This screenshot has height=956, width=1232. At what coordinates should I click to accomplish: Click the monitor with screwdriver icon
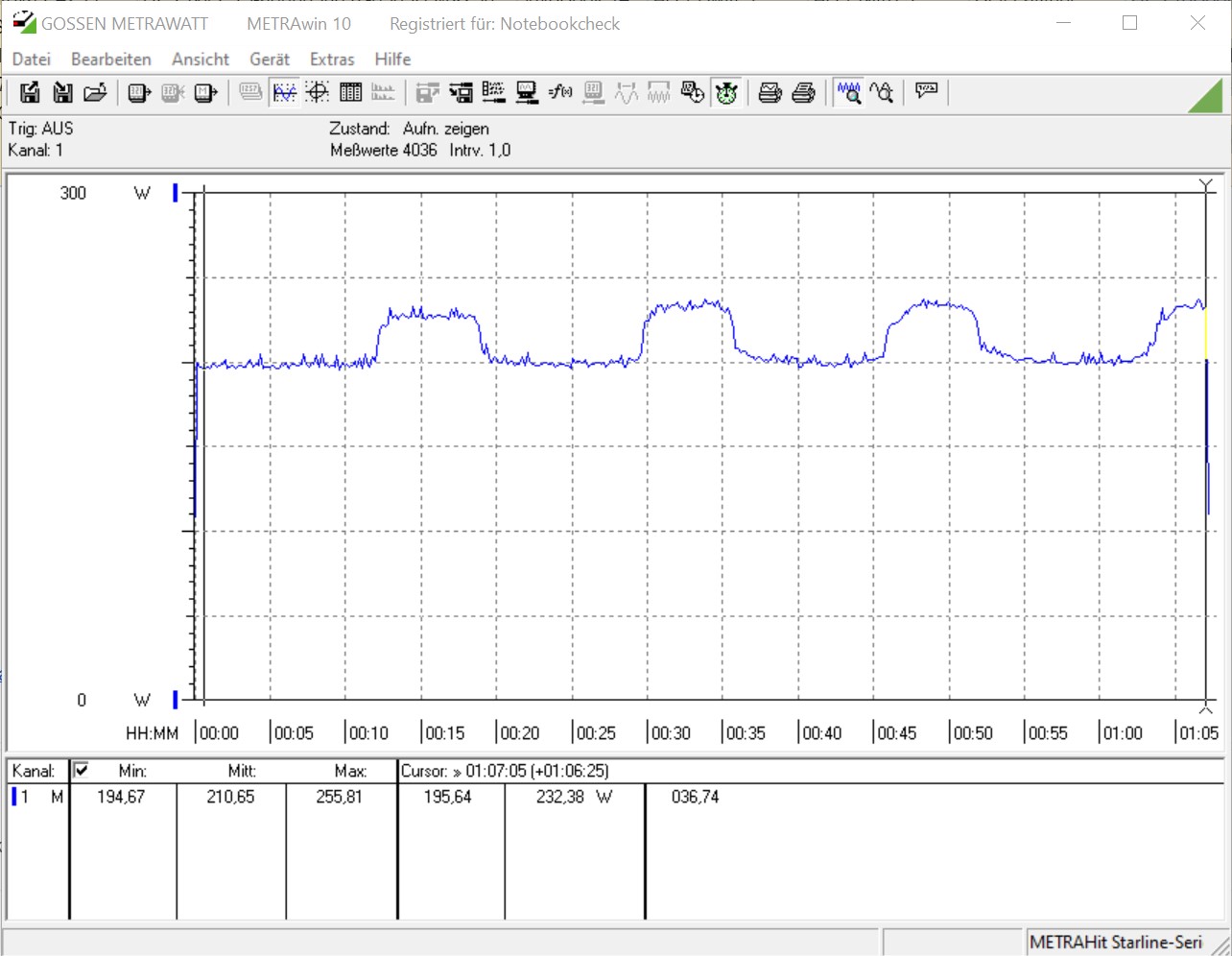point(527,92)
